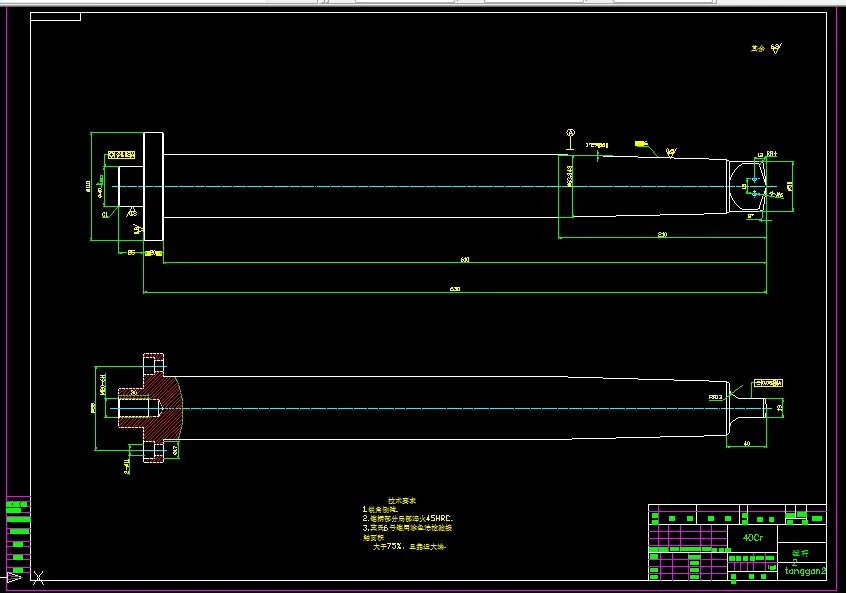Pick the roughness symbol on the taper surface
Screen dimensions: 846x593
pyautogui.click(x=671, y=153)
